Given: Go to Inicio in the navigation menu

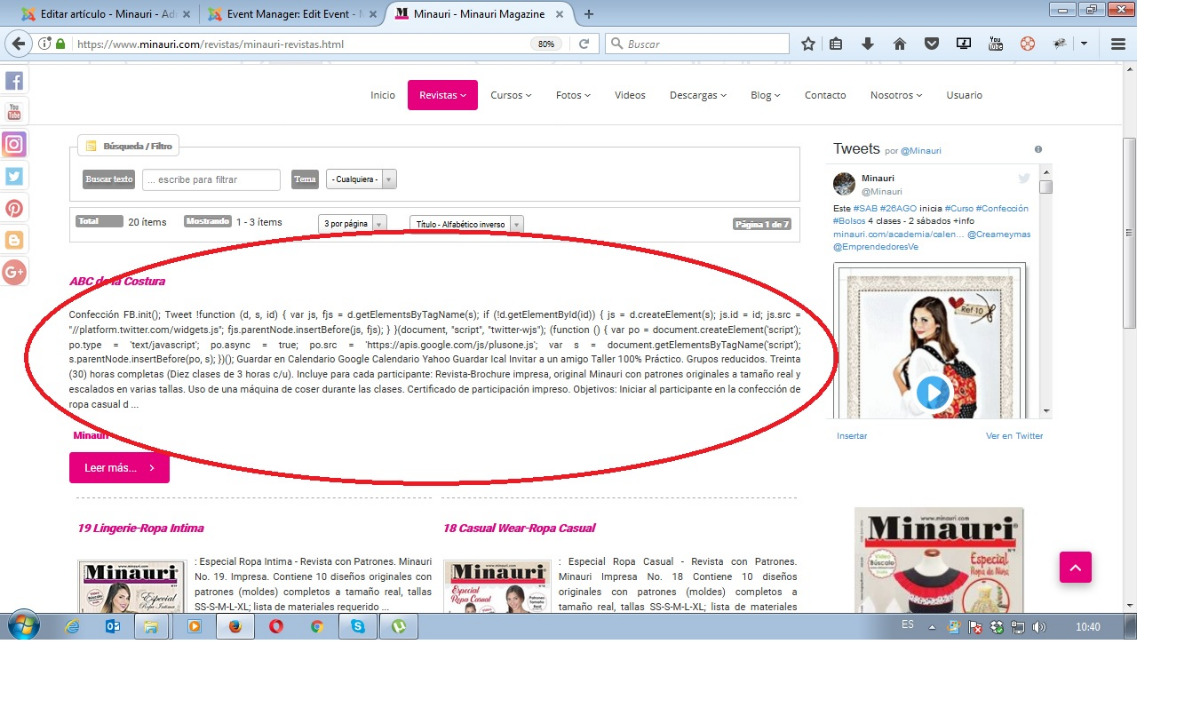Looking at the screenshot, I should [383, 95].
